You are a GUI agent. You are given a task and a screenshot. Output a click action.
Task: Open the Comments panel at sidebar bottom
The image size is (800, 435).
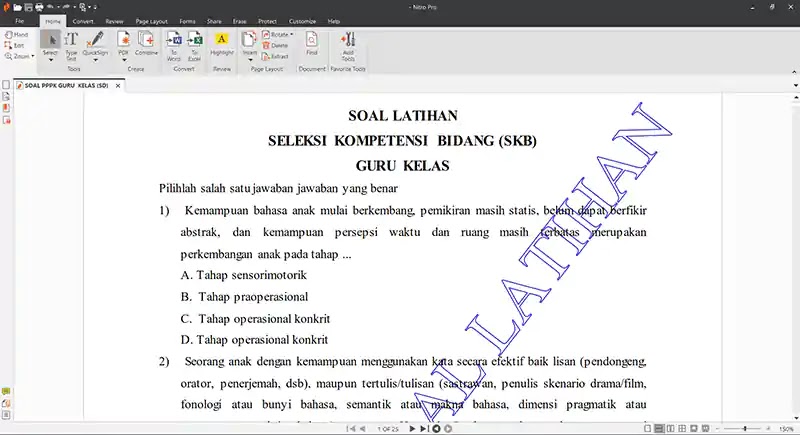click(x=6, y=392)
